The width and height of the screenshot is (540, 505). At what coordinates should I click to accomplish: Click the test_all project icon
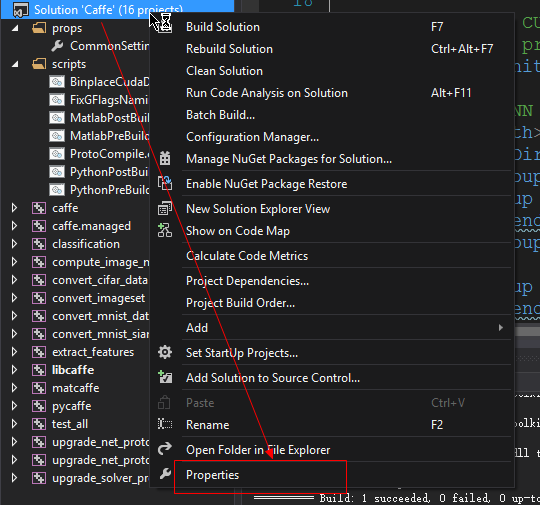[x=39, y=424]
